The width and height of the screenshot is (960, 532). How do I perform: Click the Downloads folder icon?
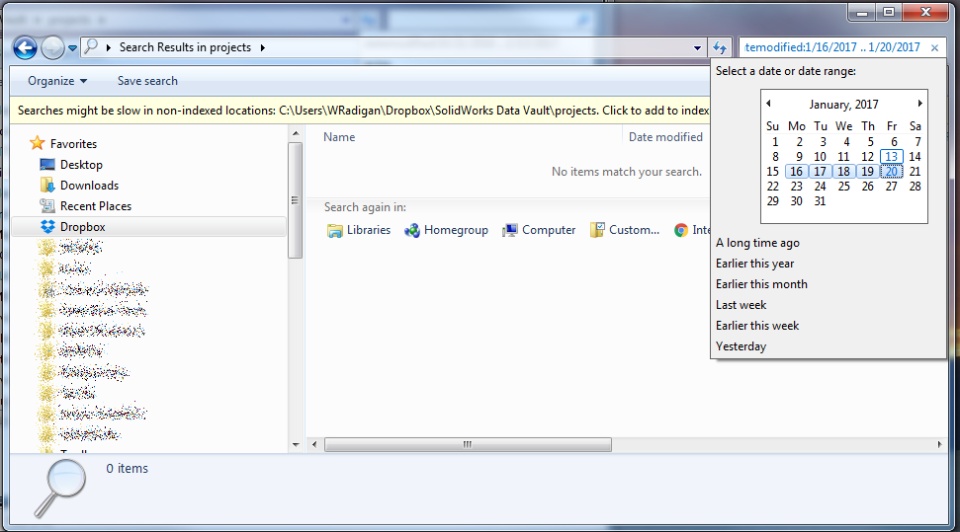tap(47, 185)
